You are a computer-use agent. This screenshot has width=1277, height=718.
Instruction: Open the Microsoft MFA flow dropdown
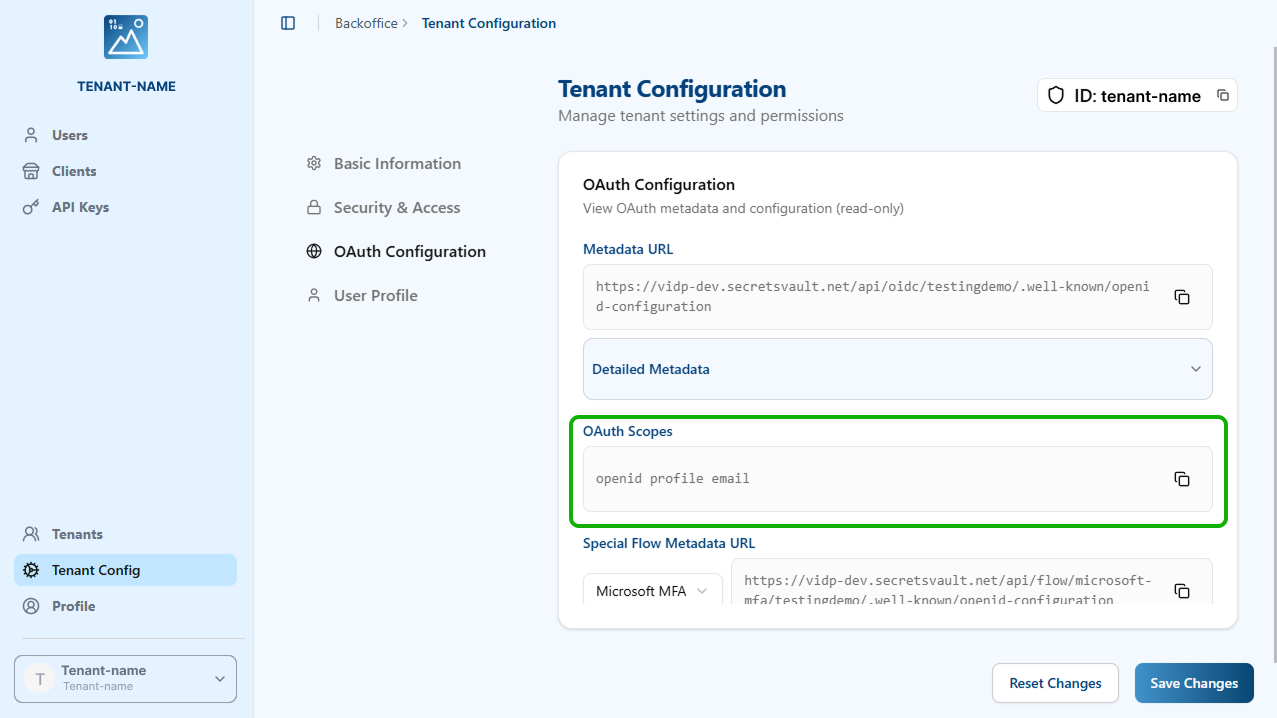pyautogui.click(x=652, y=591)
